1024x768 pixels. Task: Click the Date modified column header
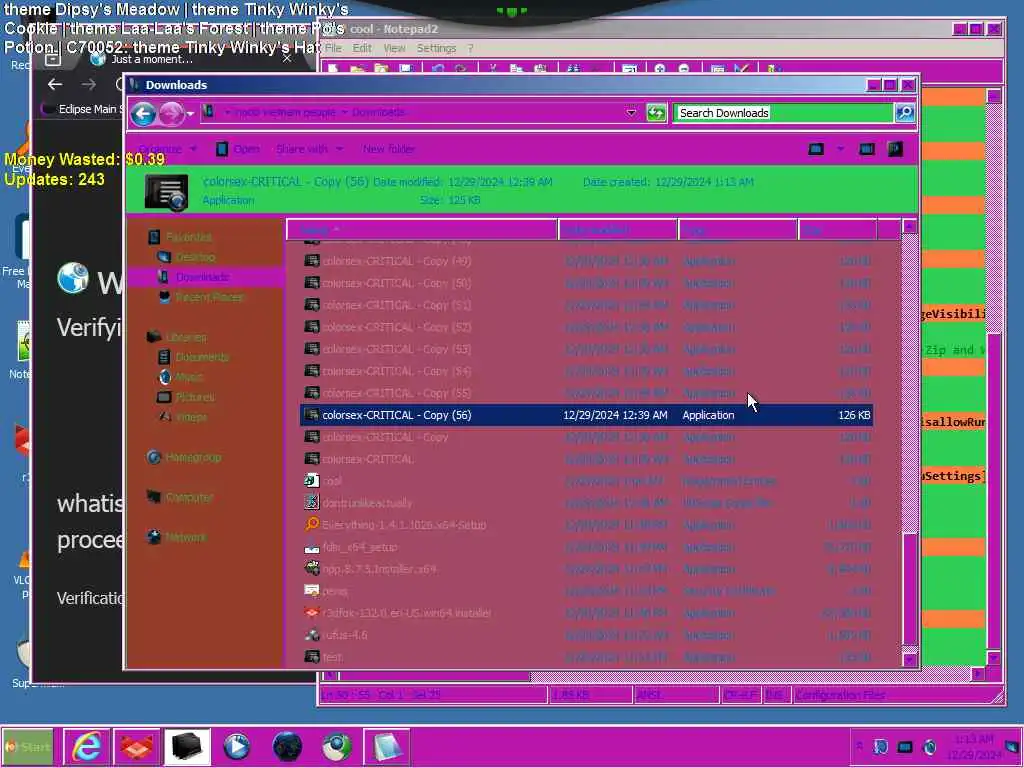pyautogui.click(x=618, y=230)
